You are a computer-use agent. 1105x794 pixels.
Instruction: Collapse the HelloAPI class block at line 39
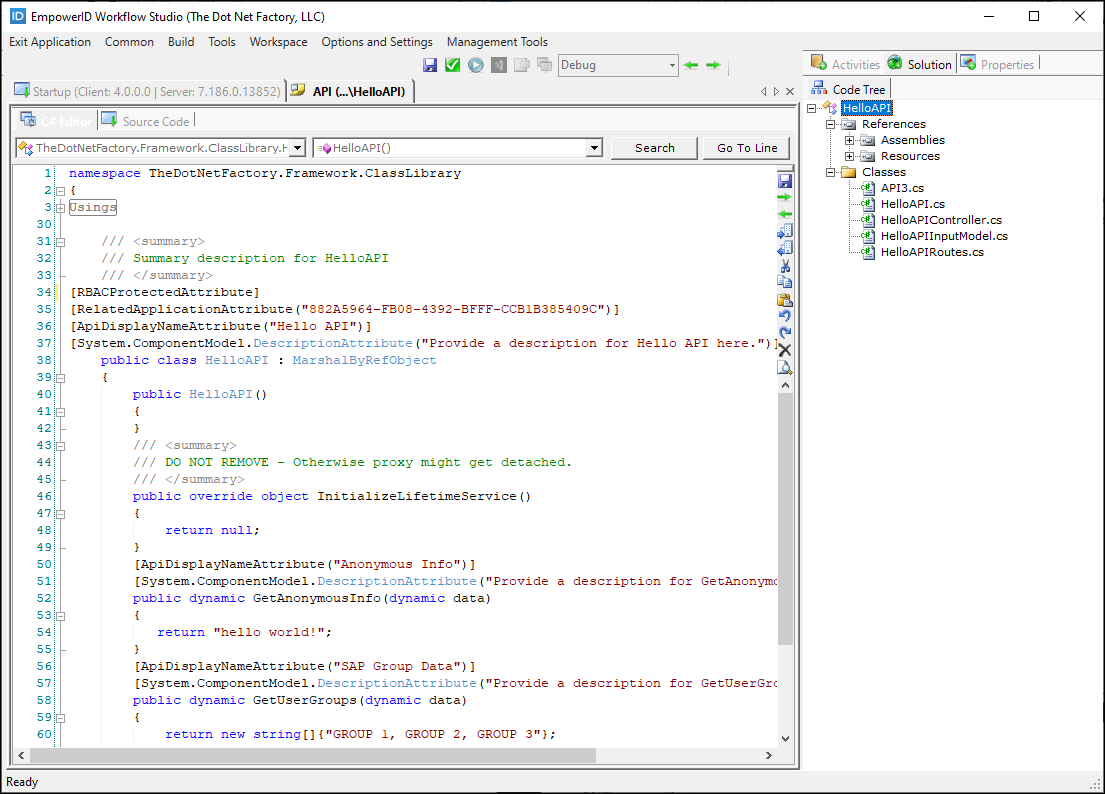pyautogui.click(x=60, y=377)
